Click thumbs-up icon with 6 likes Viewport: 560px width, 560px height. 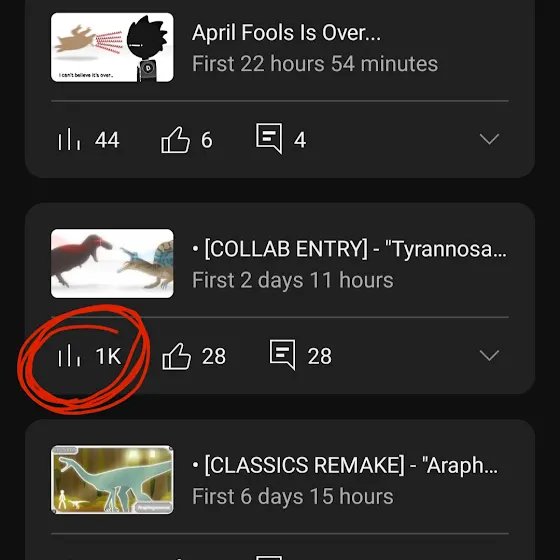175,140
